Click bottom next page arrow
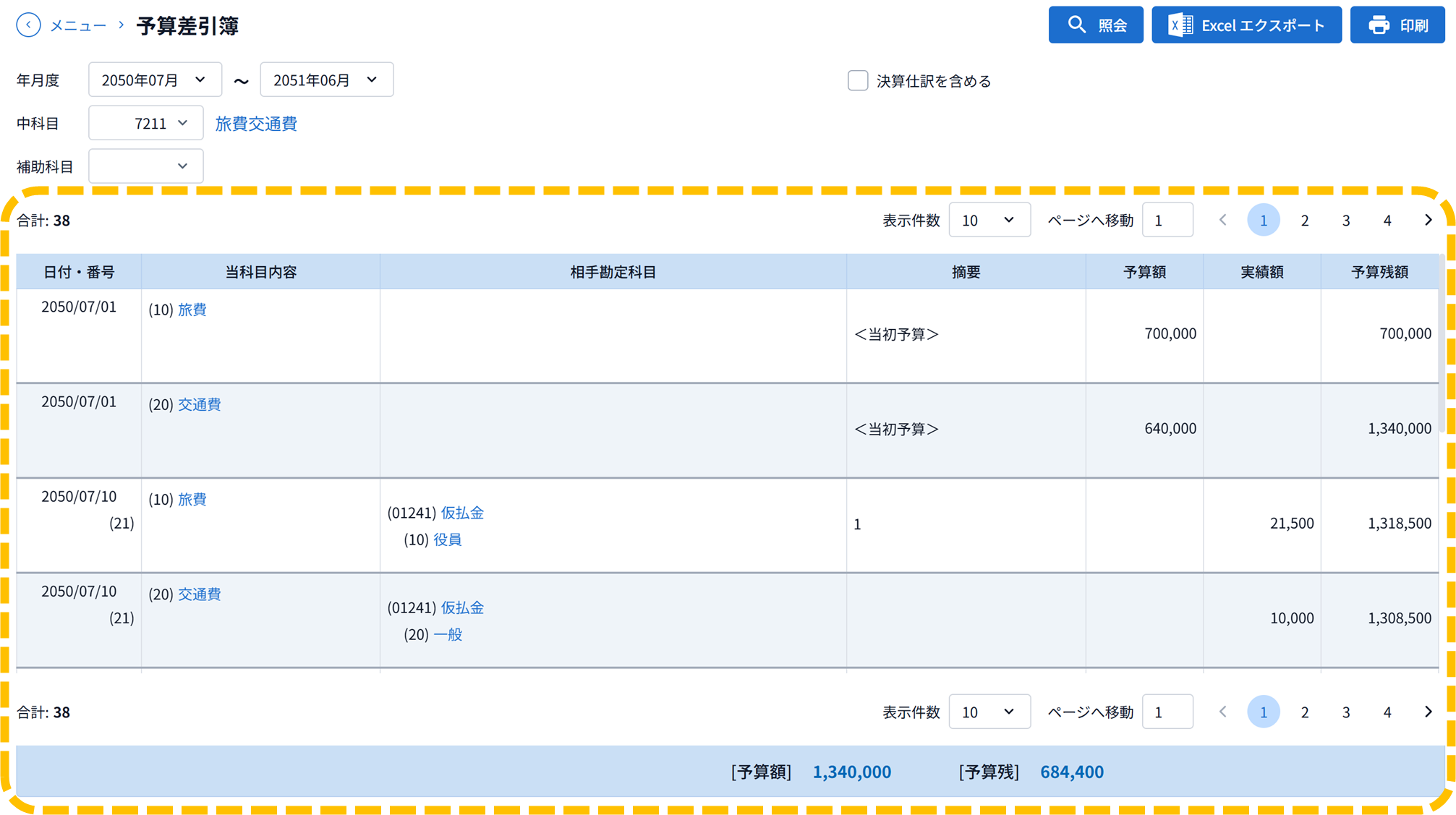This screenshot has height=815, width=1456. (1428, 712)
